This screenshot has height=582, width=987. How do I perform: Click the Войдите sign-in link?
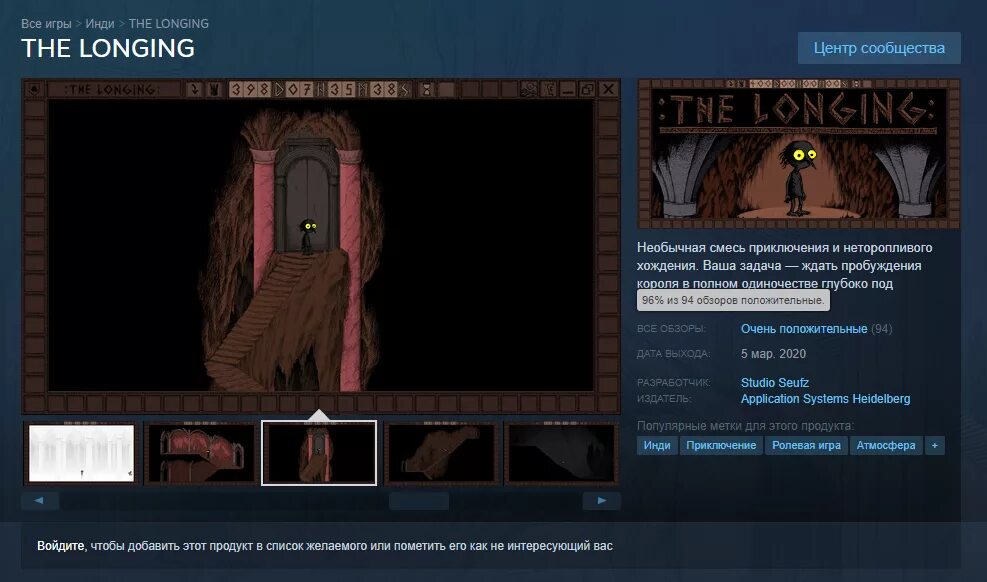coord(60,546)
